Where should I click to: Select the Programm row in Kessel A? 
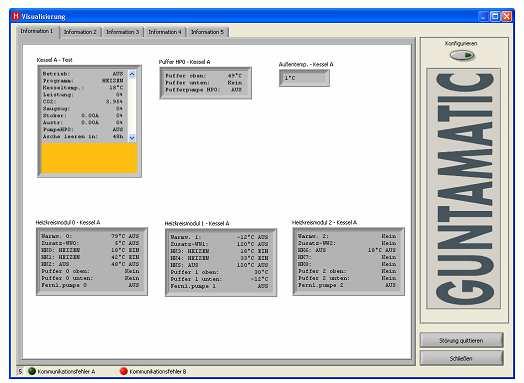point(83,81)
